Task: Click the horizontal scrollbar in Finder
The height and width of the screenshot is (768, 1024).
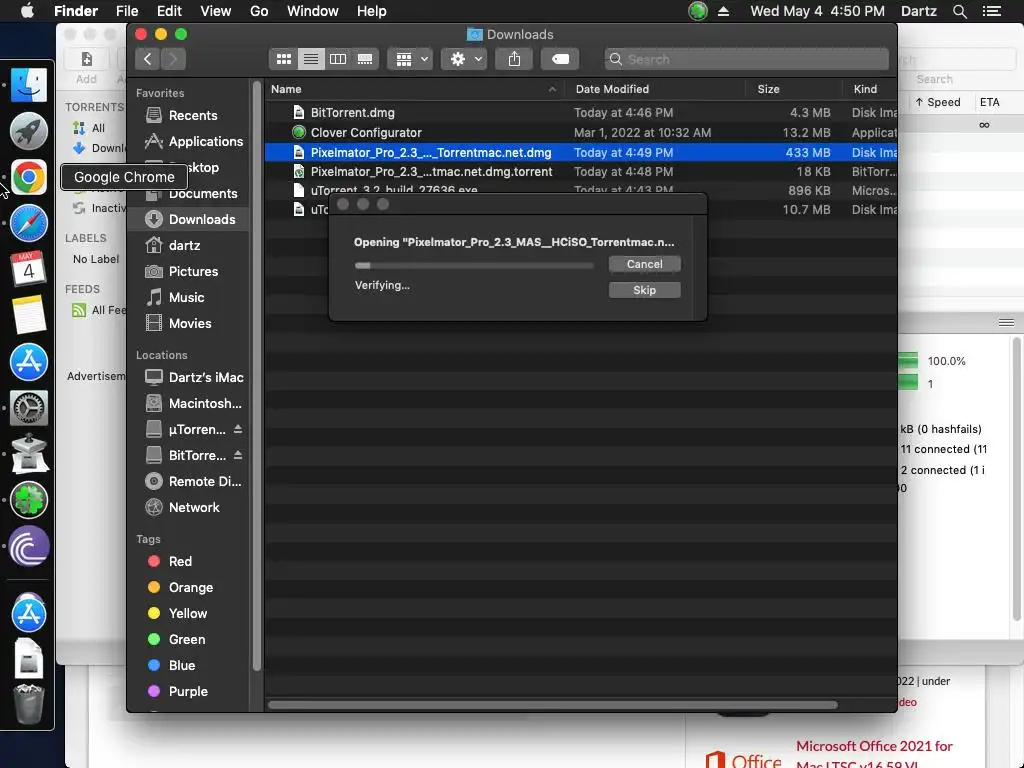Action: coord(552,705)
